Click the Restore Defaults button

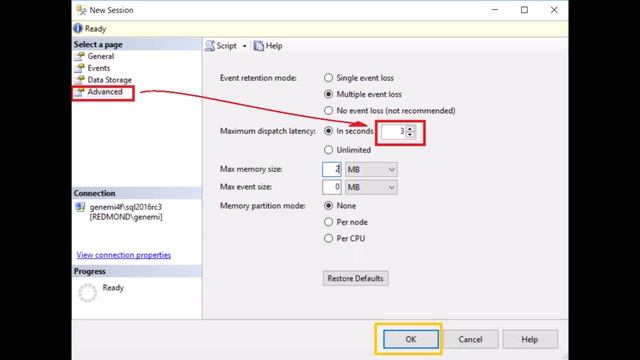pyautogui.click(x=356, y=278)
